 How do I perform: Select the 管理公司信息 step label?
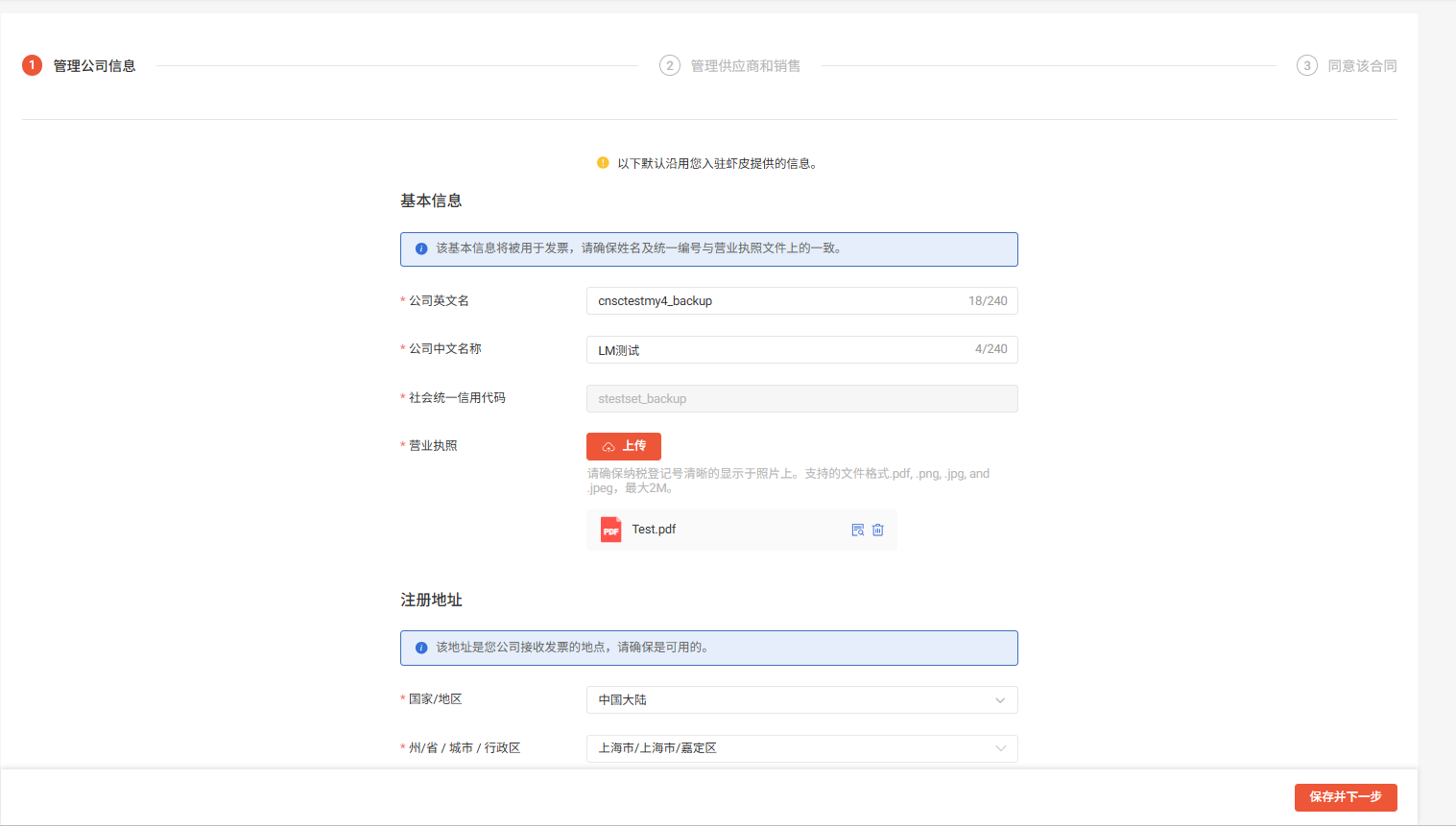[94, 66]
